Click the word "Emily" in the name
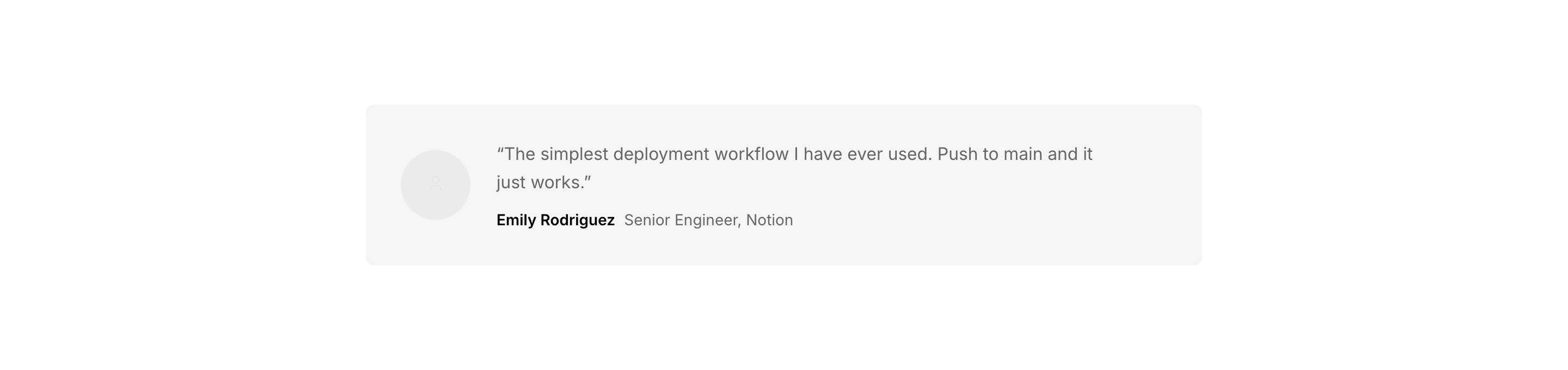Viewport: 1568px width, 370px height. (x=516, y=220)
